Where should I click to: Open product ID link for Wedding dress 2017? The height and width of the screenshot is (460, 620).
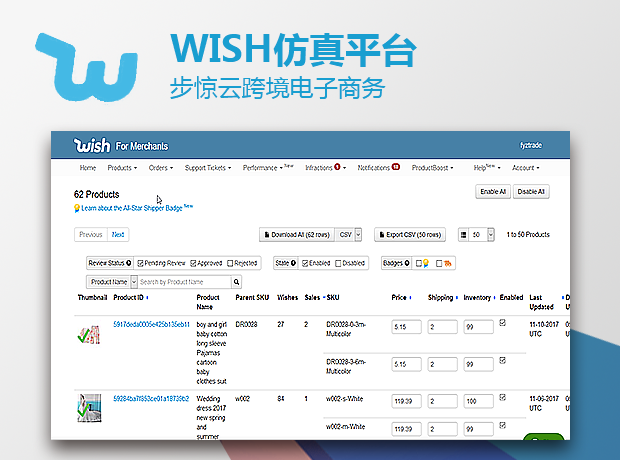click(x=151, y=398)
